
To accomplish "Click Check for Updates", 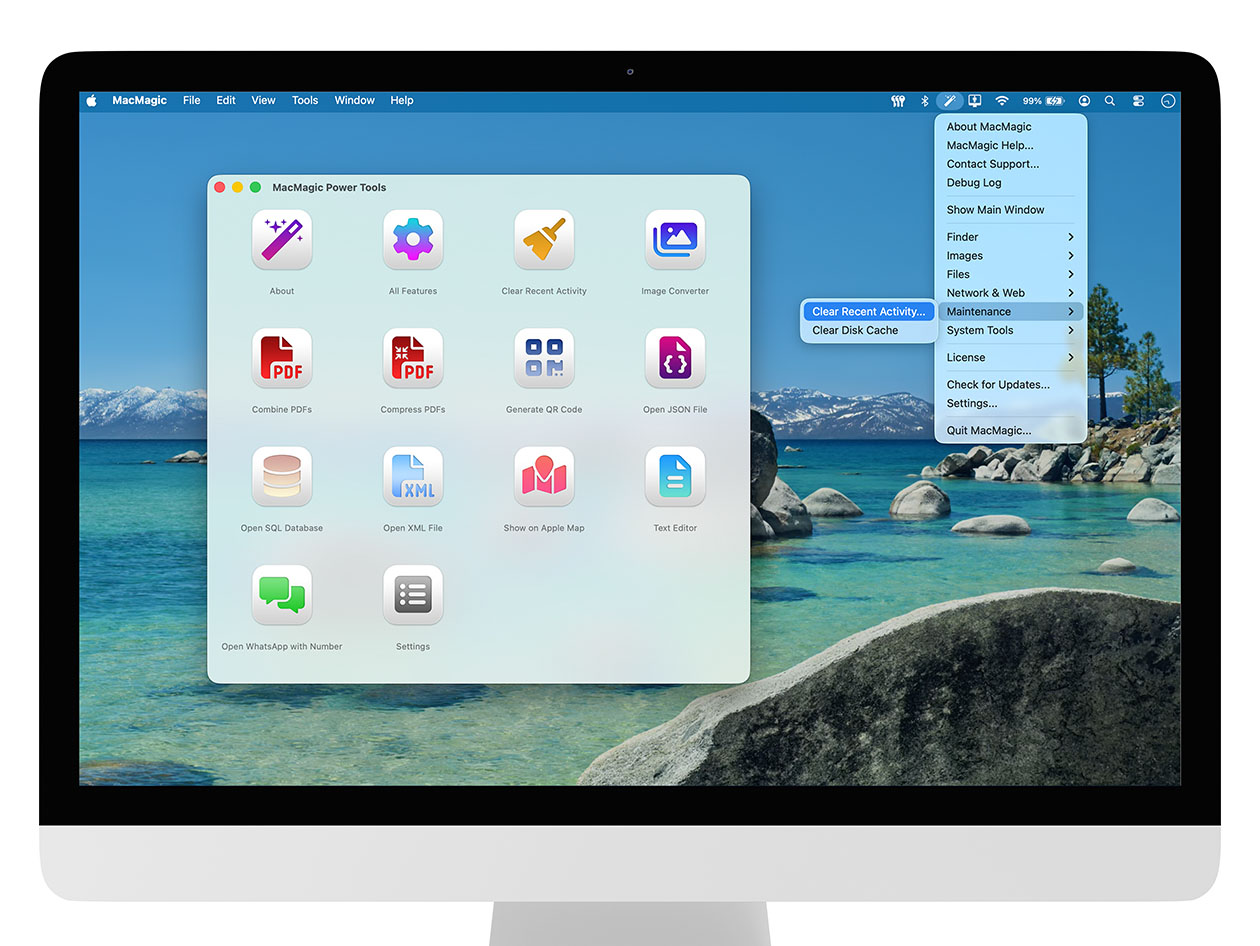I will (998, 384).
